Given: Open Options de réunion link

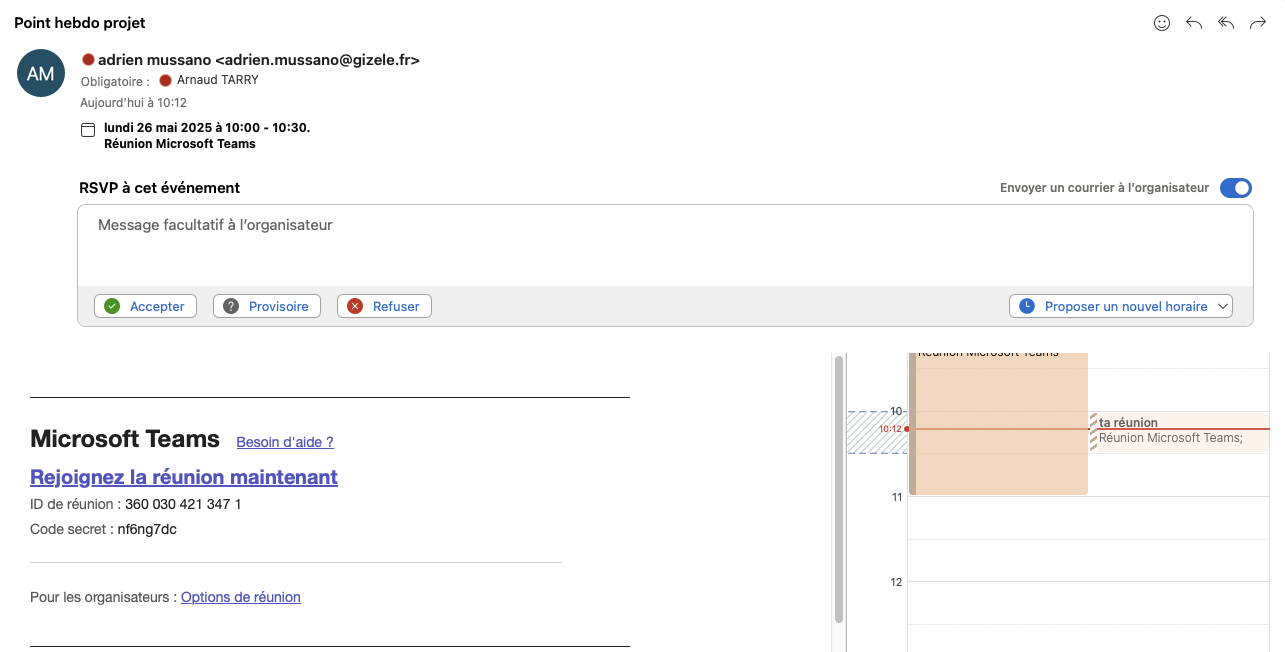Looking at the screenshot, I should 240,597.
